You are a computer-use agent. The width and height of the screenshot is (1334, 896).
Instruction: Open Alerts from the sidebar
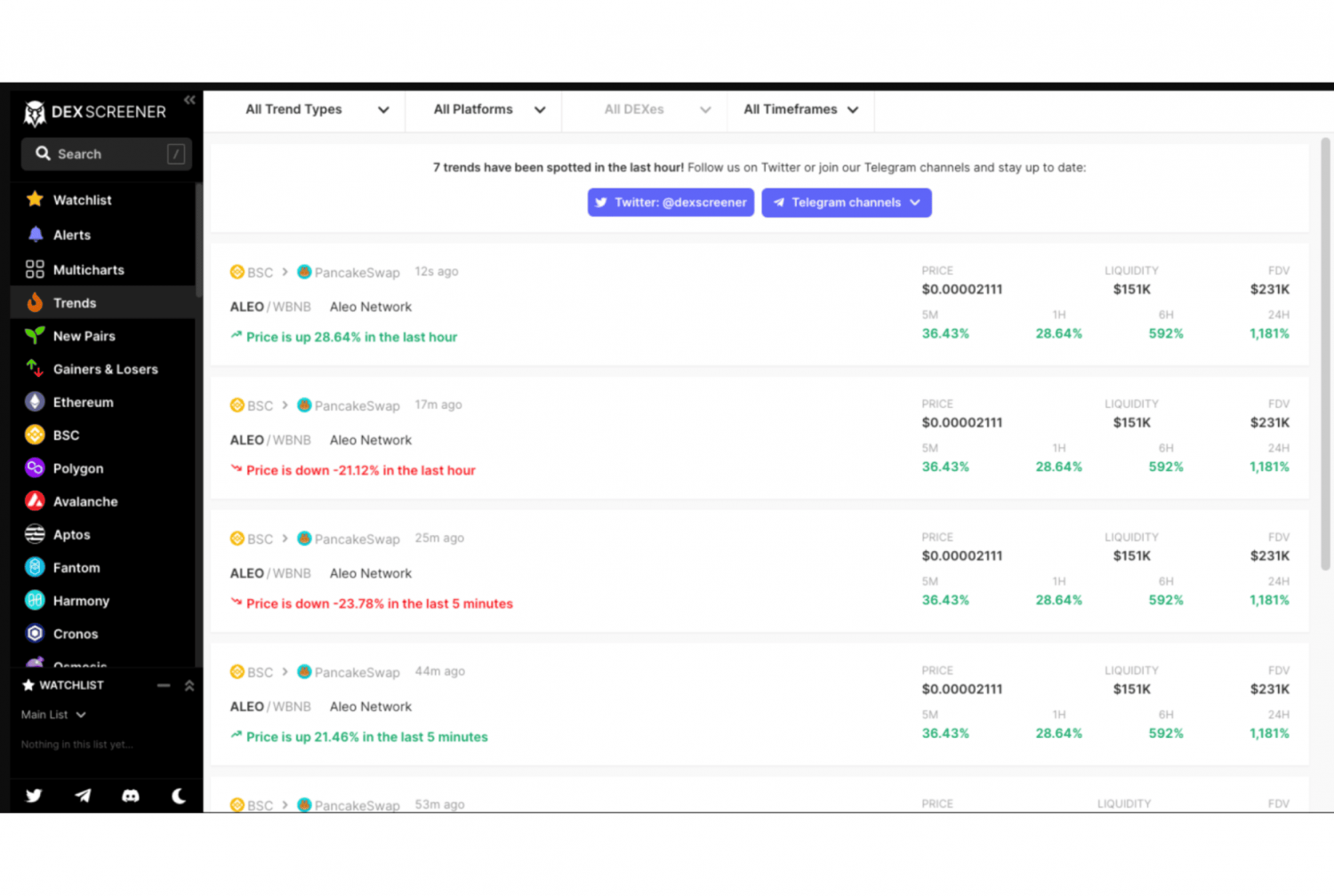coord(71,235)
